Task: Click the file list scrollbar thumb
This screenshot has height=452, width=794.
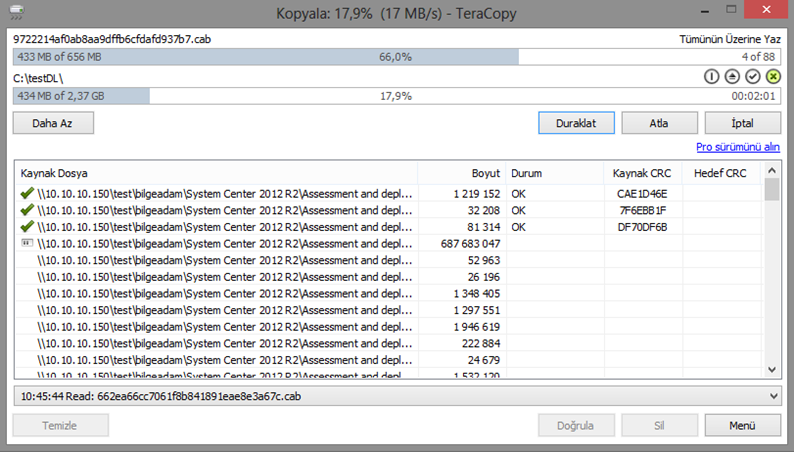Action: tap(772, 189)
